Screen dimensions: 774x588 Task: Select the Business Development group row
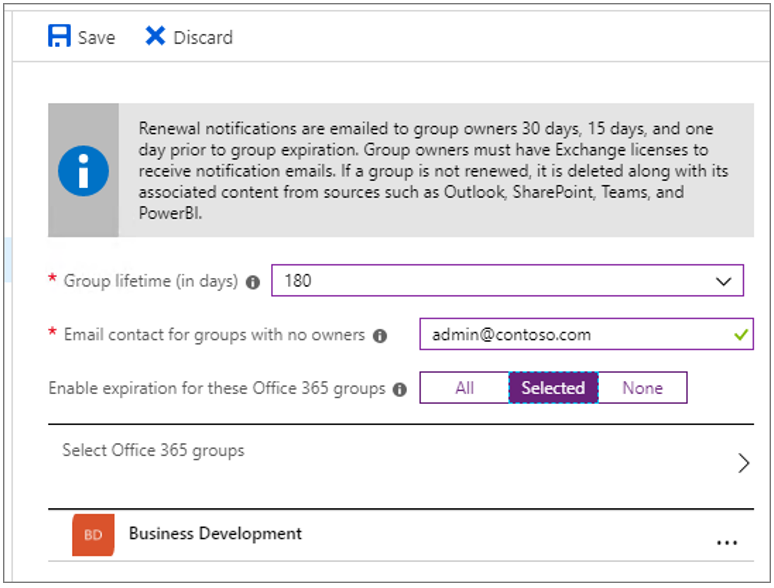[401, 535]
